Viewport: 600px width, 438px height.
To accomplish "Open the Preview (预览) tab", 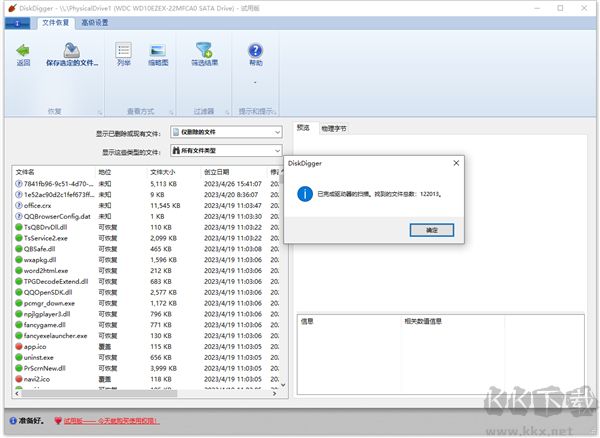I will [x=303, y=128].
